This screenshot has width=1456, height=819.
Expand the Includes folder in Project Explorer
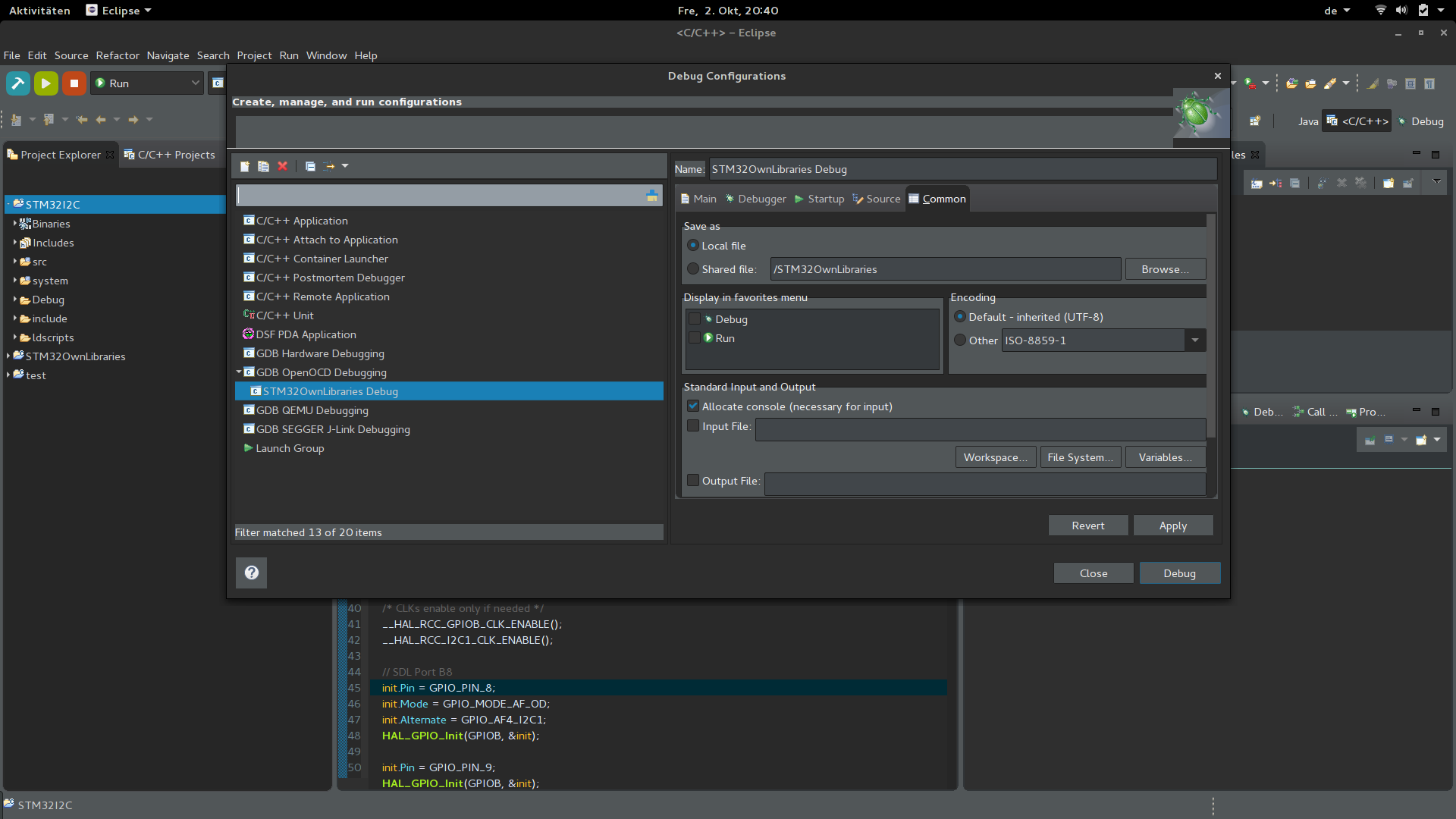pos(14,243)
